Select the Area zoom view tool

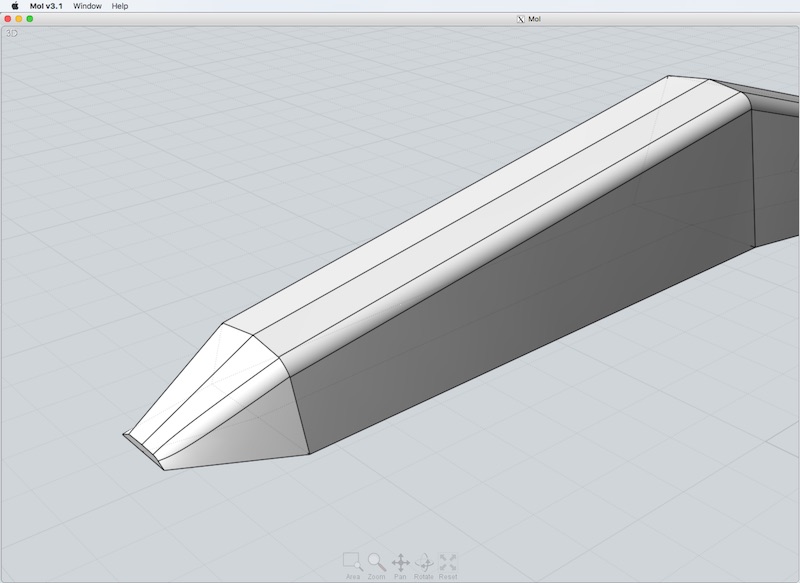point(353,566)
